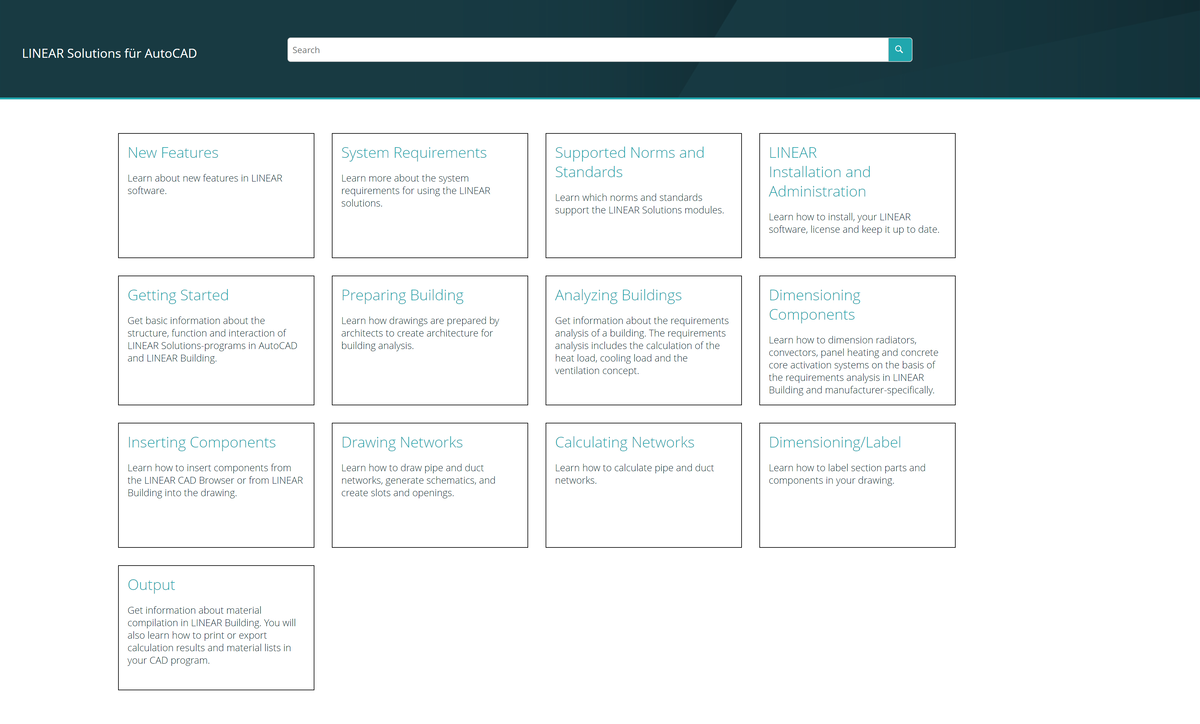Open the New Features heading link

[x=173, y=153]
